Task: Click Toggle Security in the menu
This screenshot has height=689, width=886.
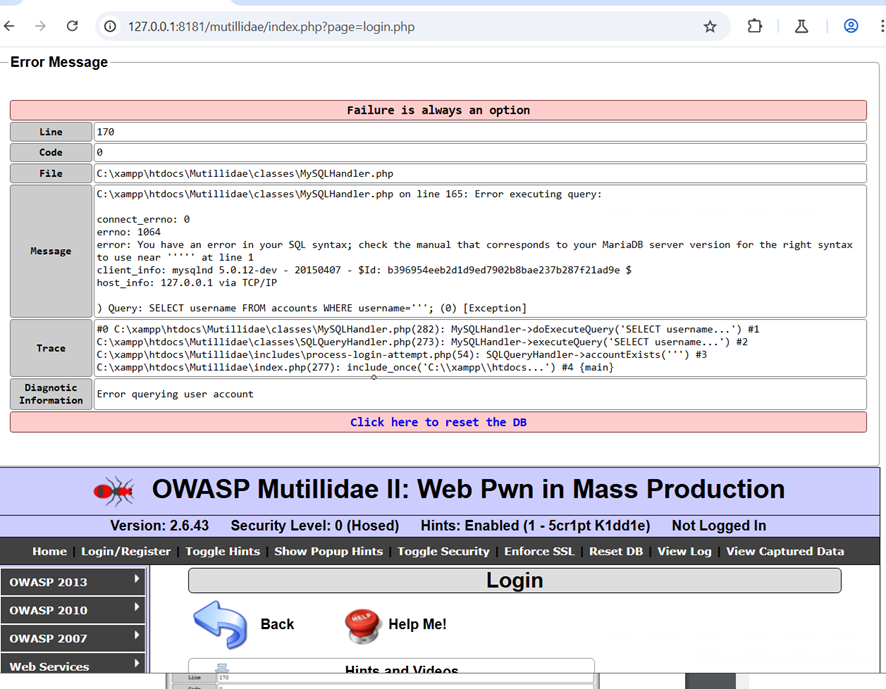Action: (x=444, y=551)
